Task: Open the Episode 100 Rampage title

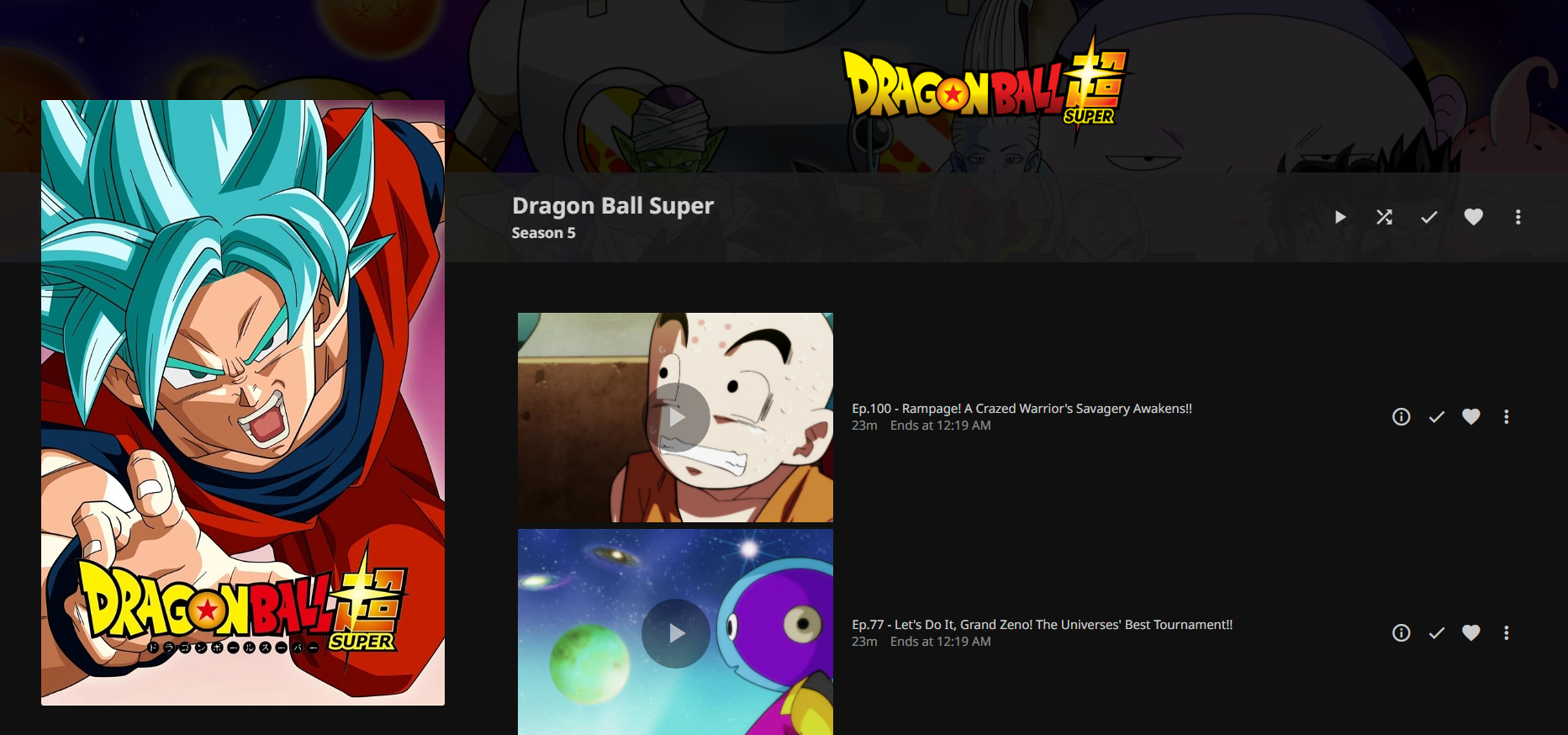Action: [1022, 409]
